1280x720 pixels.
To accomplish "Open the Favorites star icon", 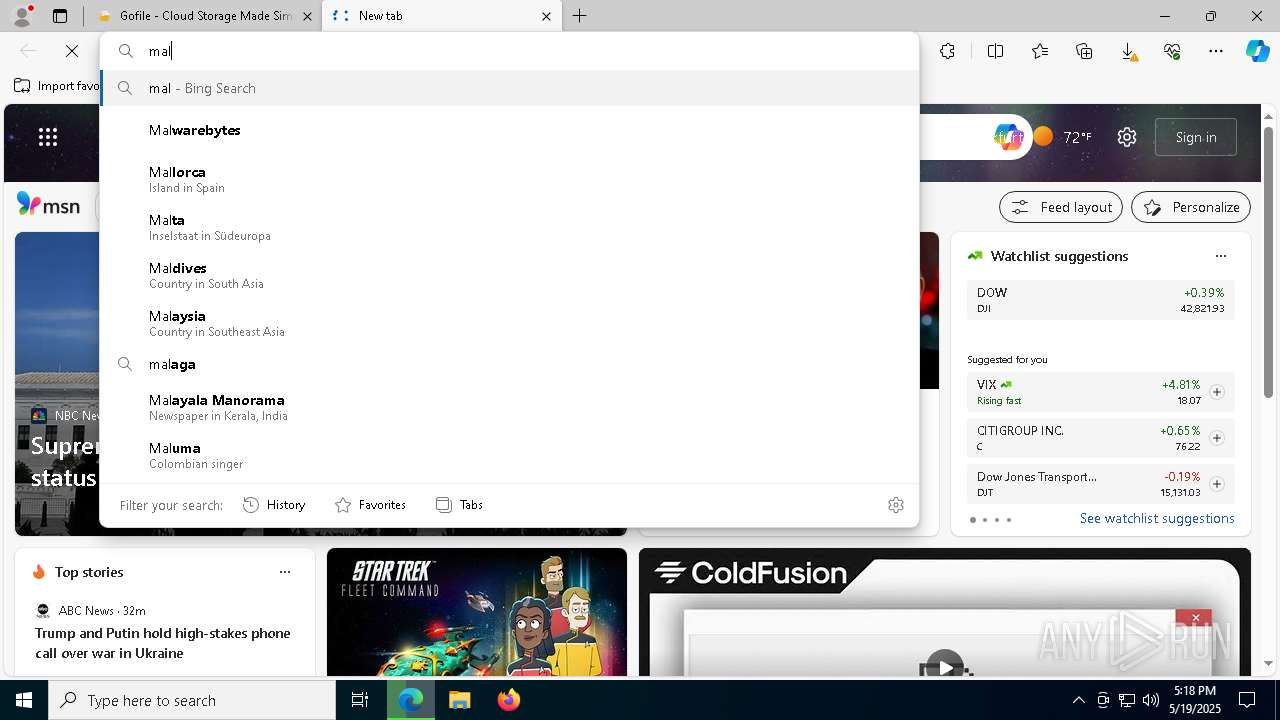I will pyautogui.click(x=1040, y=51).
